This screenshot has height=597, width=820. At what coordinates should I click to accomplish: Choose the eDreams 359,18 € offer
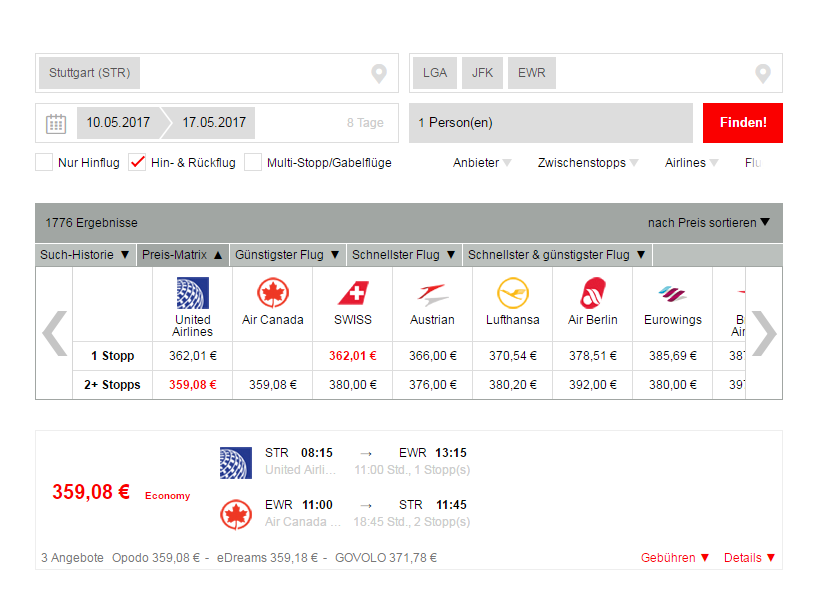tap(267, 558)
